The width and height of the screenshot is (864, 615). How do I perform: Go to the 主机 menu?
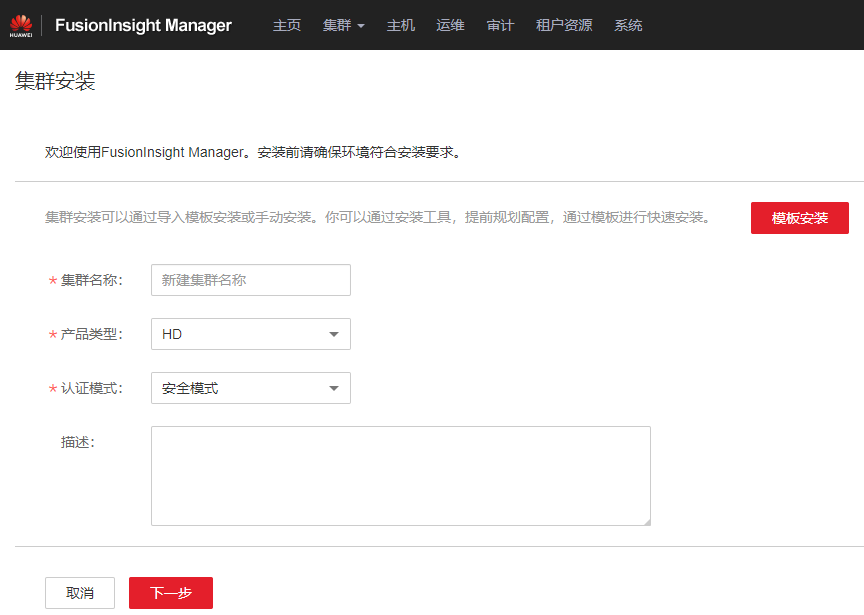point(401,25)
